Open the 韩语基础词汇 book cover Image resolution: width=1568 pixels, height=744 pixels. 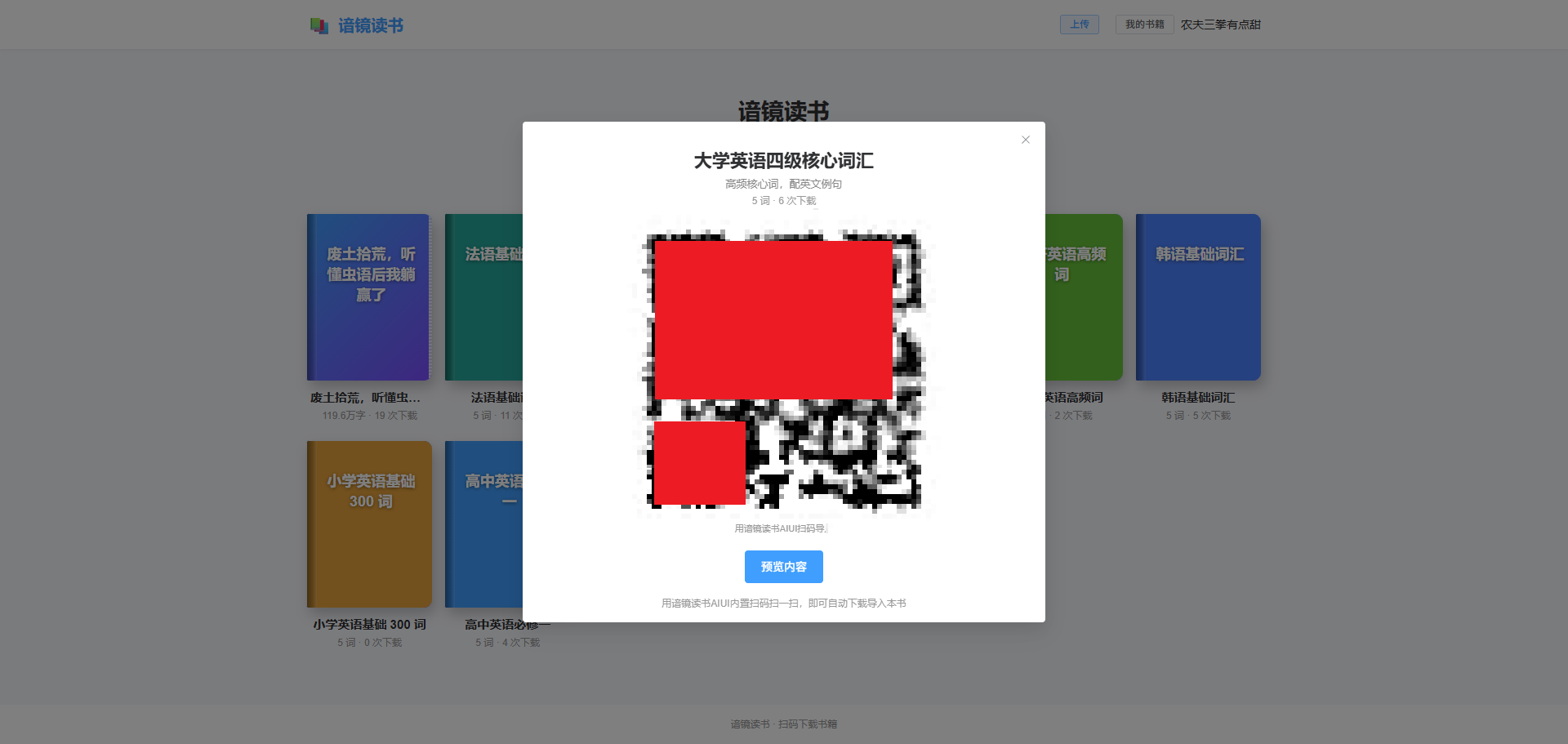click(x=1198, y=297)
